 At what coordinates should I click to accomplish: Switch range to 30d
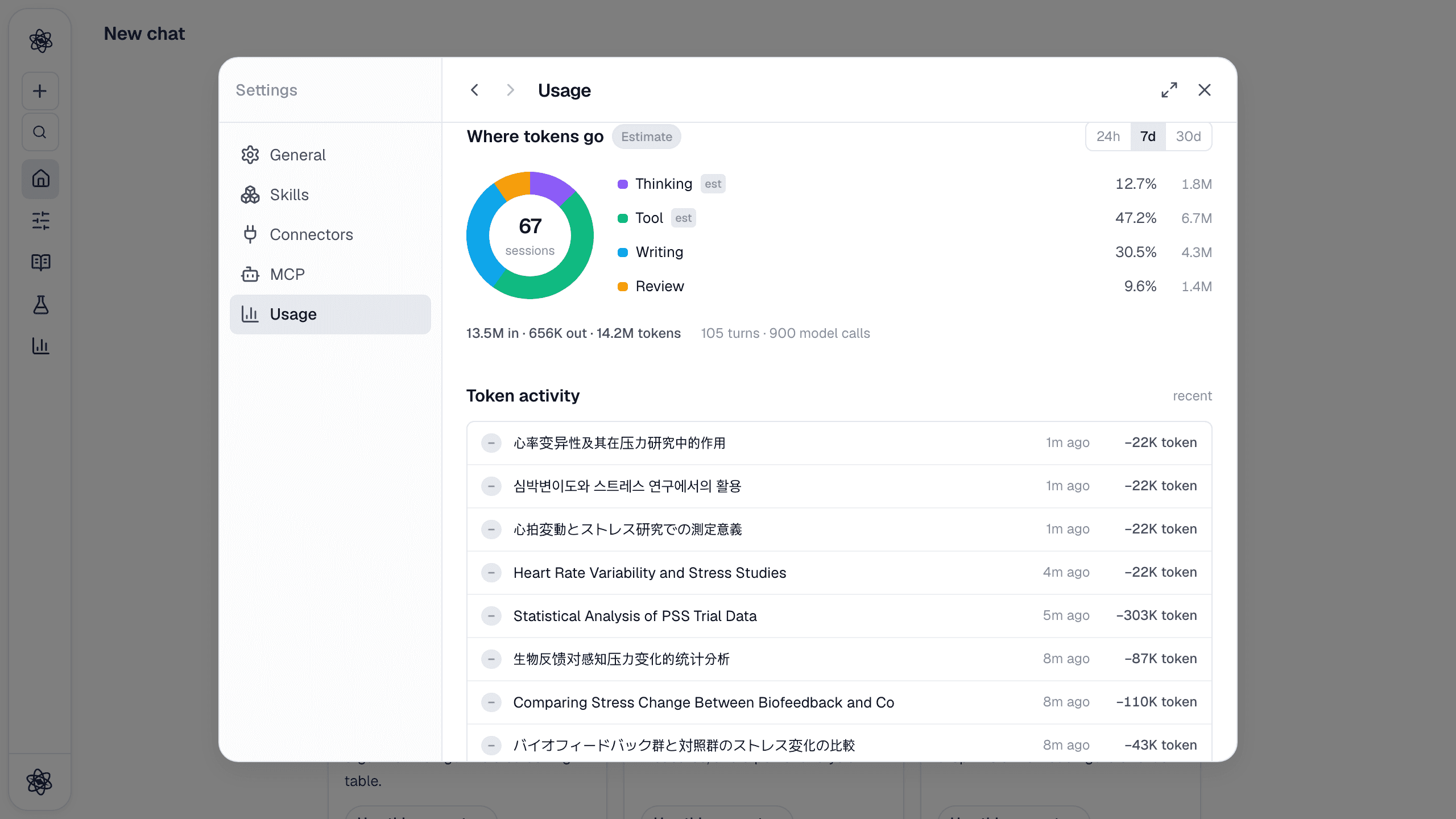[1188, 136]
